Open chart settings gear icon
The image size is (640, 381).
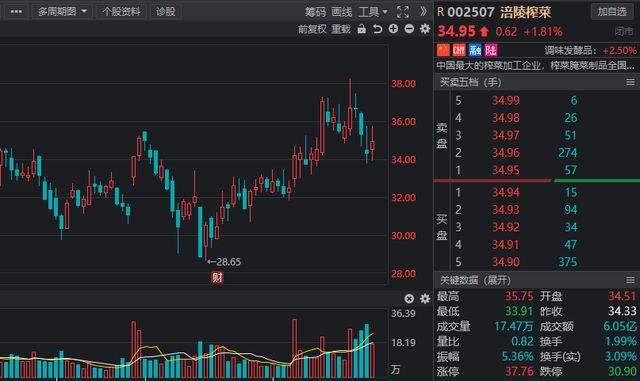pyautogui.click(x=425, y=29)
